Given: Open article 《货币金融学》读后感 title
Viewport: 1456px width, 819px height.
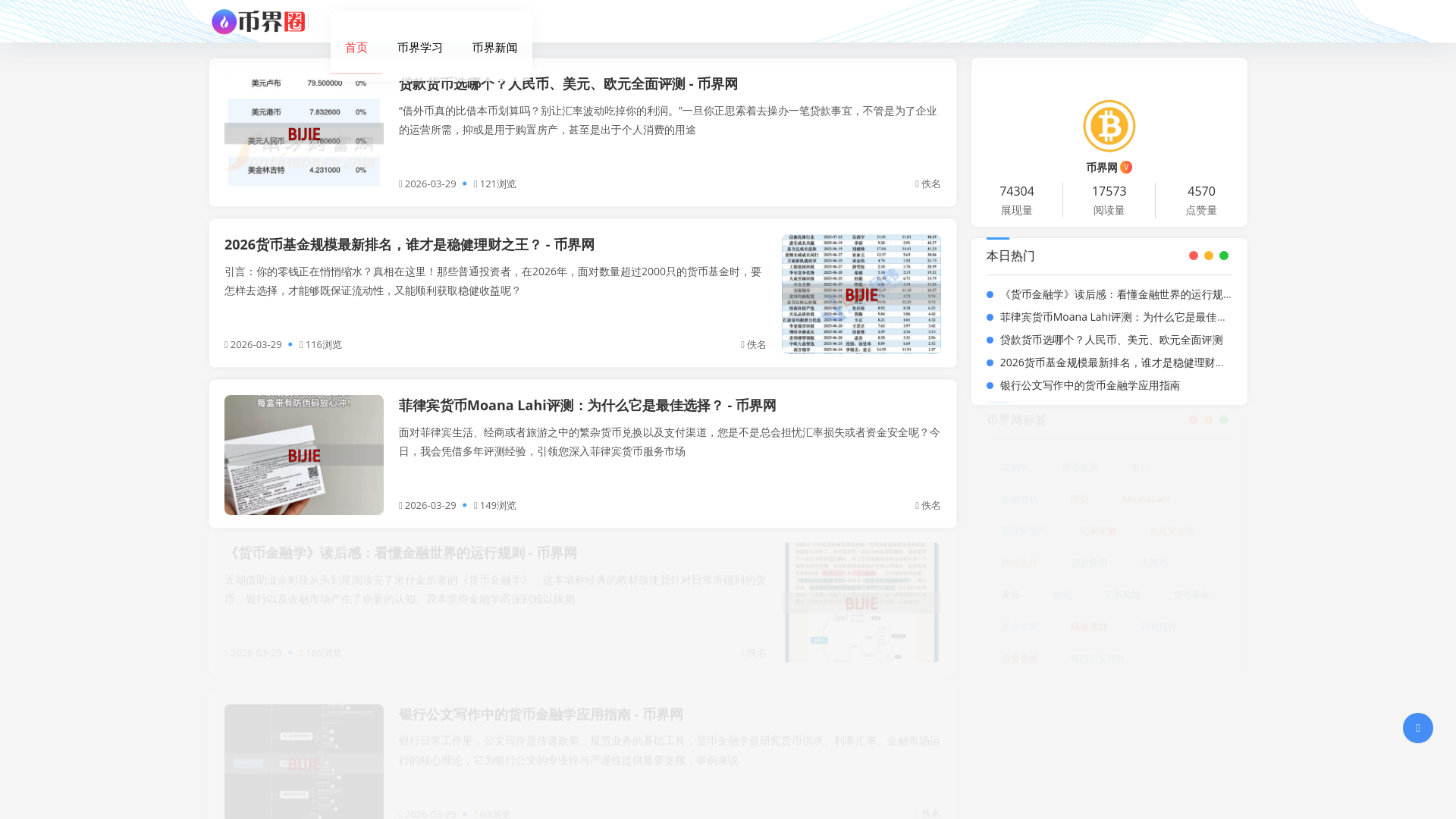Looking at the screenshot, I should coord(400,554).
